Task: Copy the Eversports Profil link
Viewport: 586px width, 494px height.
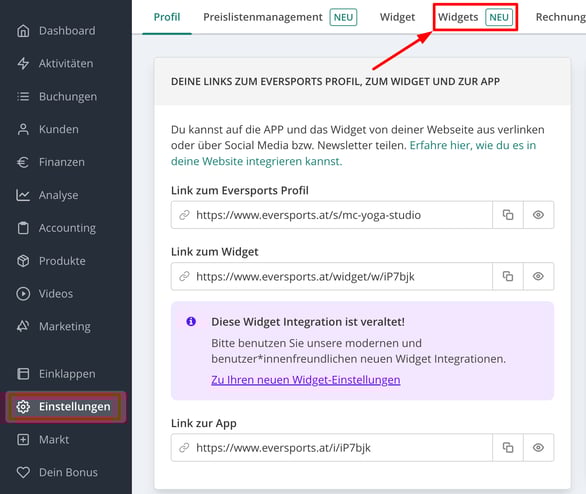Action: (x=508, y=215)
